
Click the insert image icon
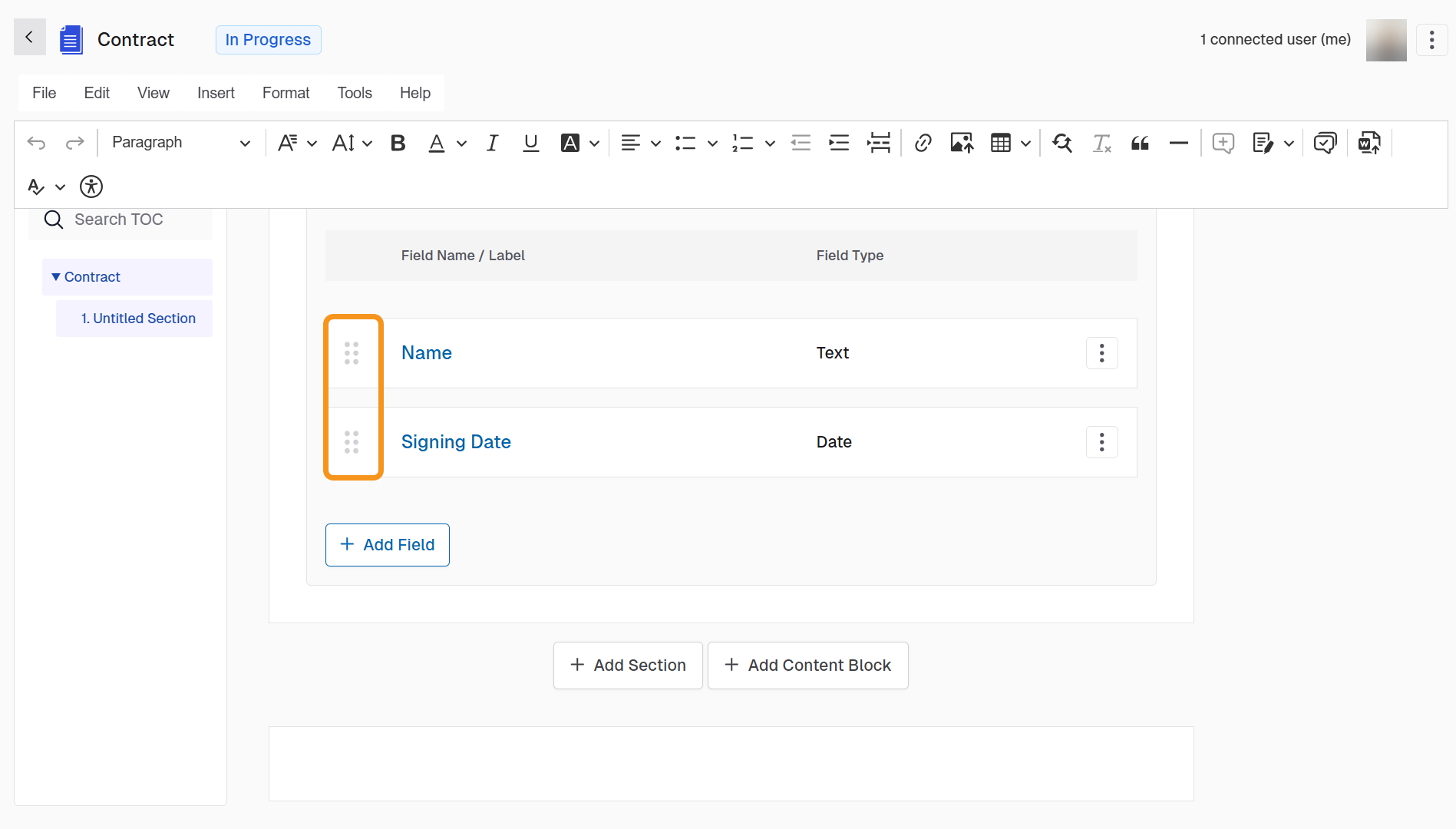[x=961, y=143]
